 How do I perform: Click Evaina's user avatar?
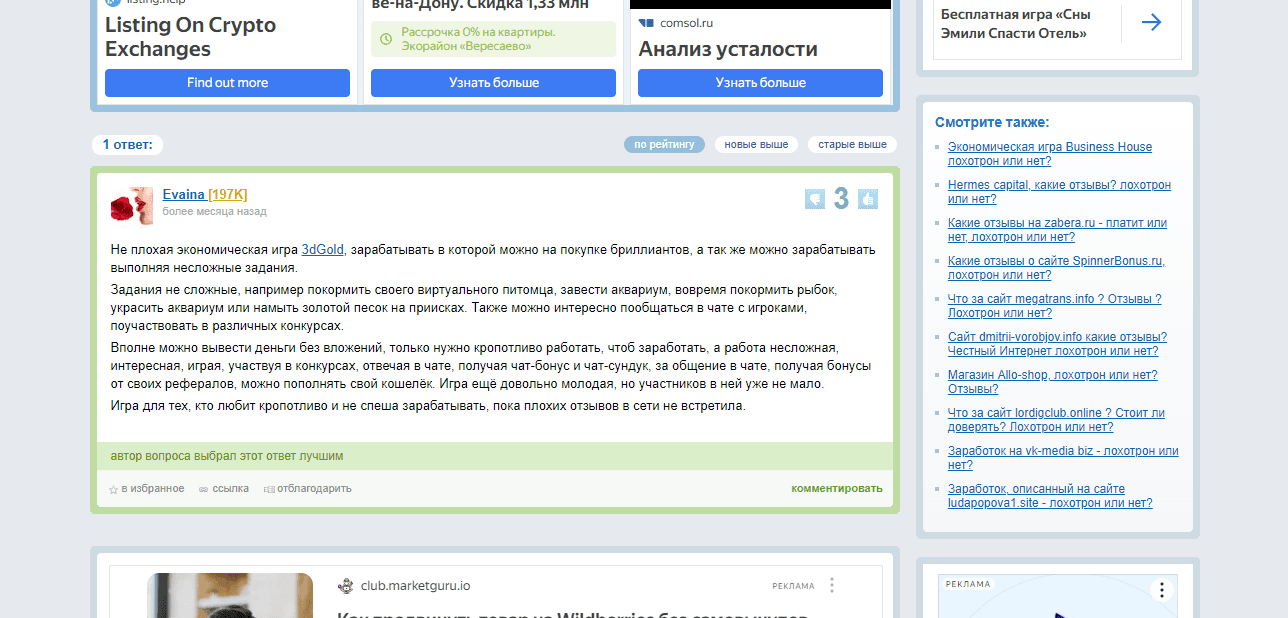(131, 205)
